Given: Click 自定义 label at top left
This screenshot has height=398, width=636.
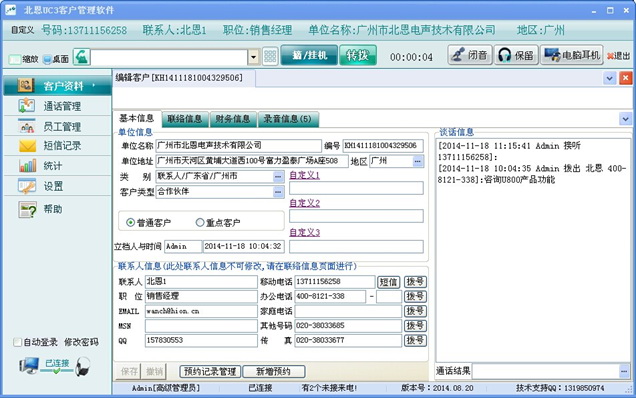Looking at the screenshot, I should [x=22, y=30].
